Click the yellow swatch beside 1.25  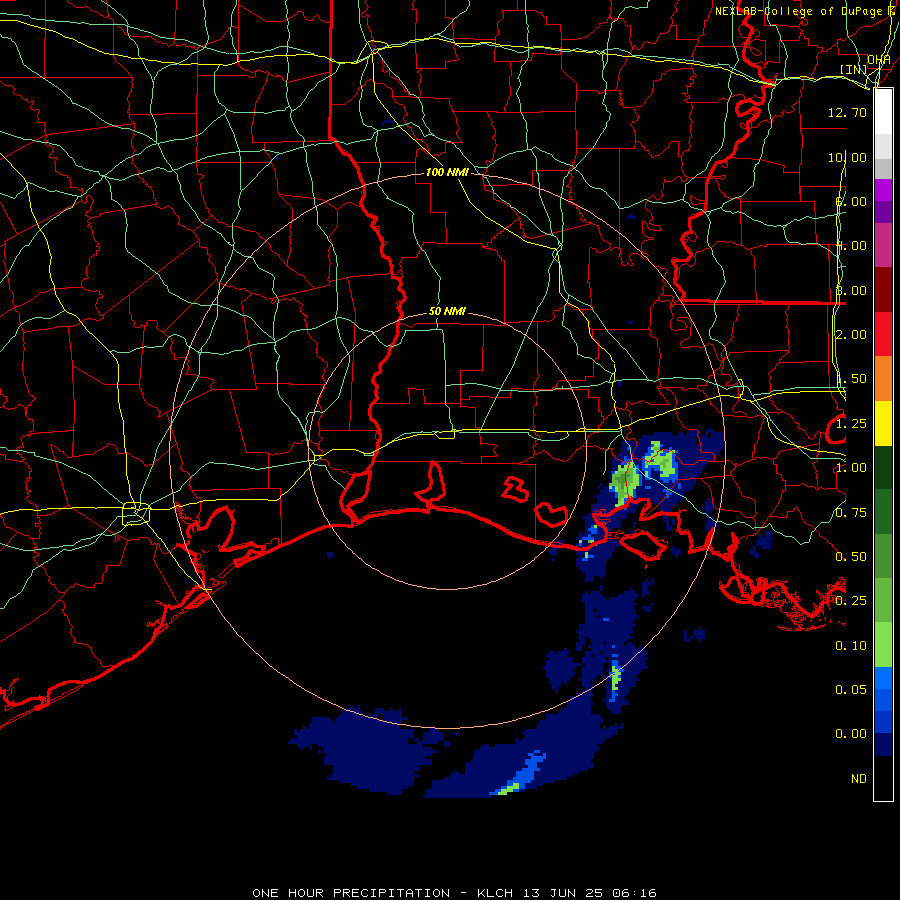[x=883, y=423]
